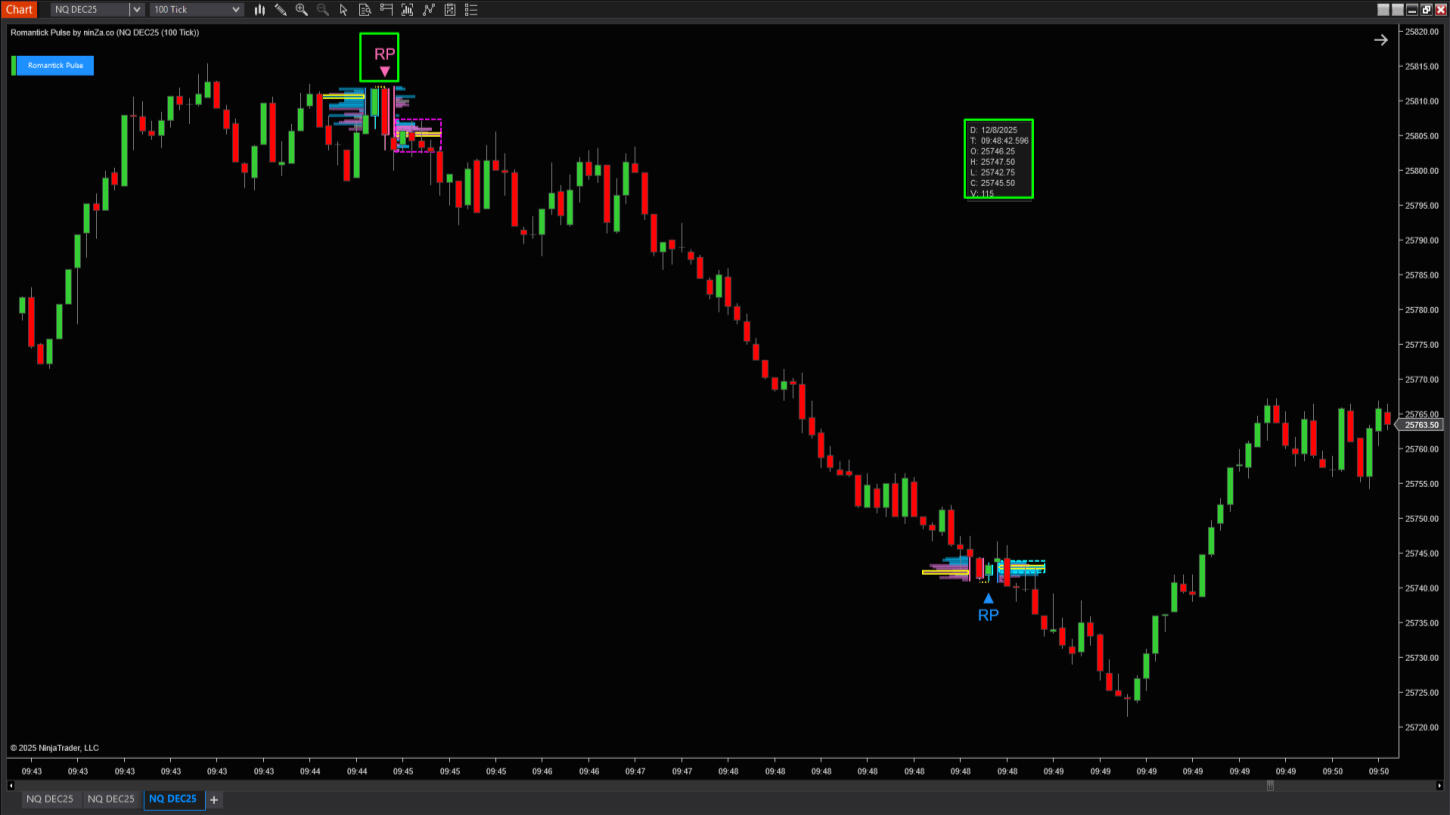Click the blue RP up-arrow signal marker
The width and height of the screenshot is (1450, 815).
tap(988, 599)
